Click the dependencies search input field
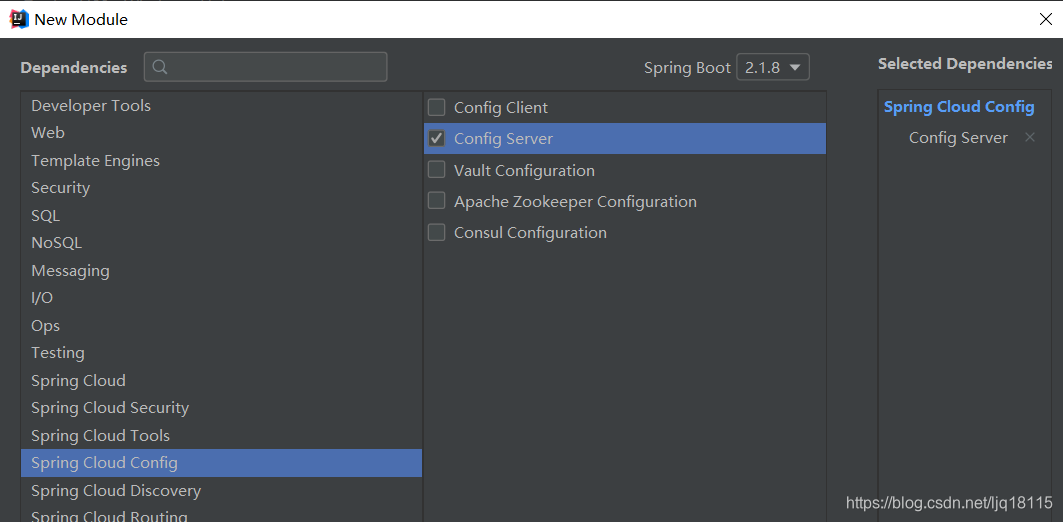 [x=266, y=67]
